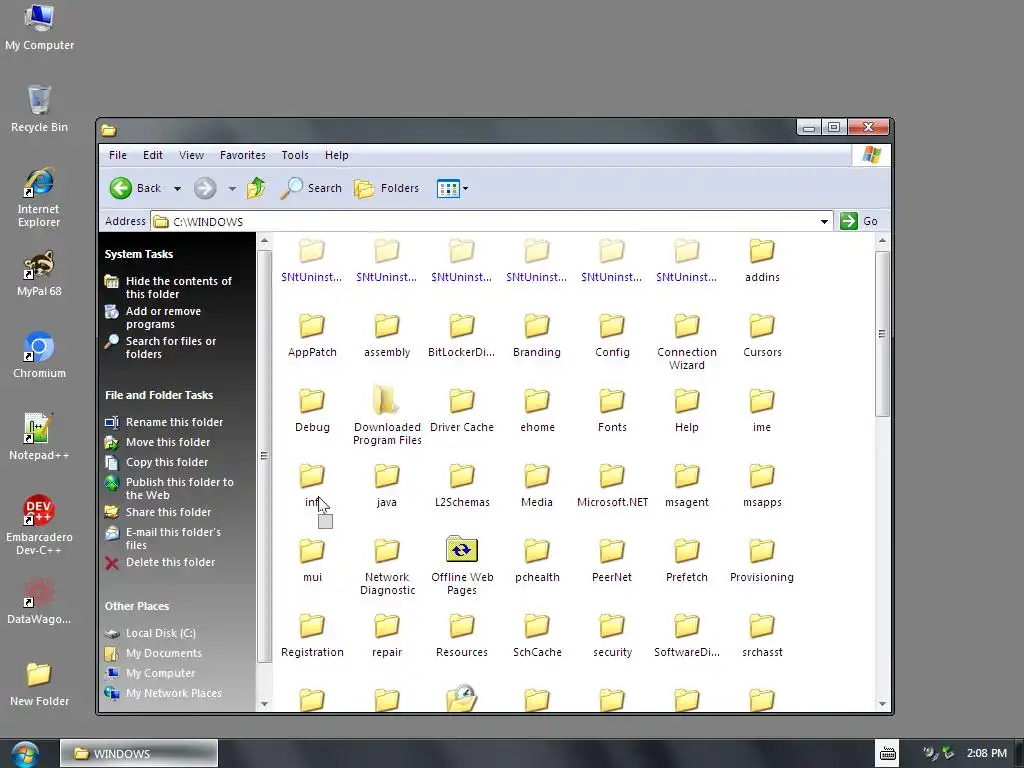Expand the Forward history dropdown arrow
The width and height of the screenshot is (1024, 768).
pyautogui.click(x=232, y=189)
